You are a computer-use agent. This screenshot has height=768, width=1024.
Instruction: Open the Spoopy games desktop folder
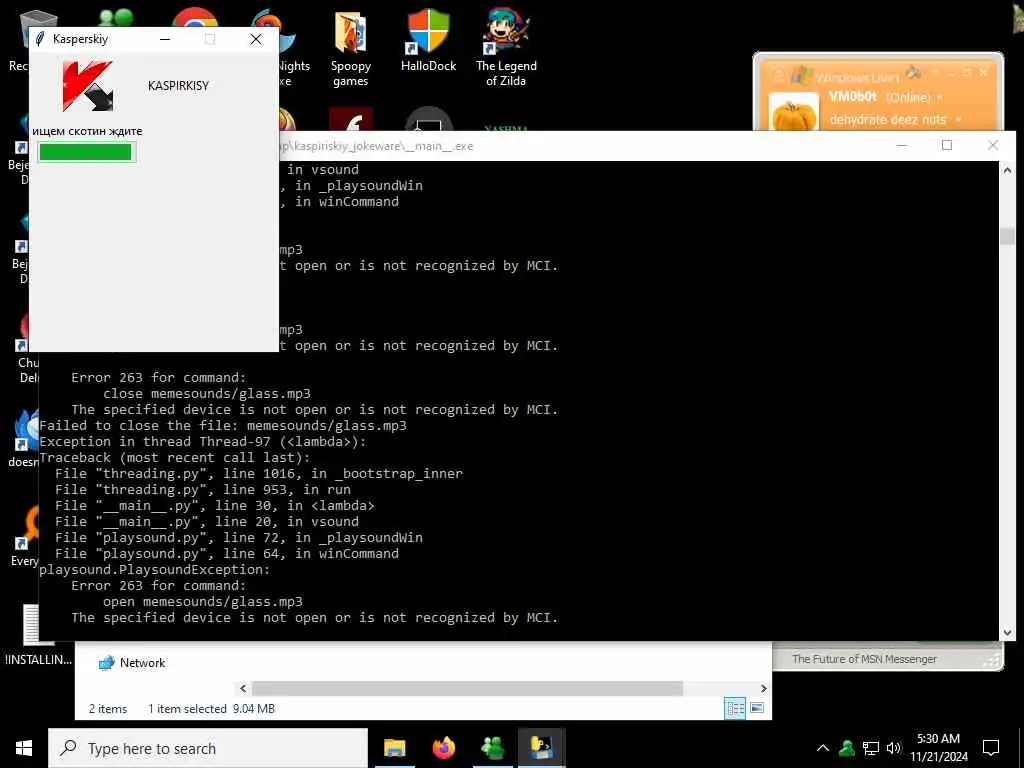click(351, 48)
